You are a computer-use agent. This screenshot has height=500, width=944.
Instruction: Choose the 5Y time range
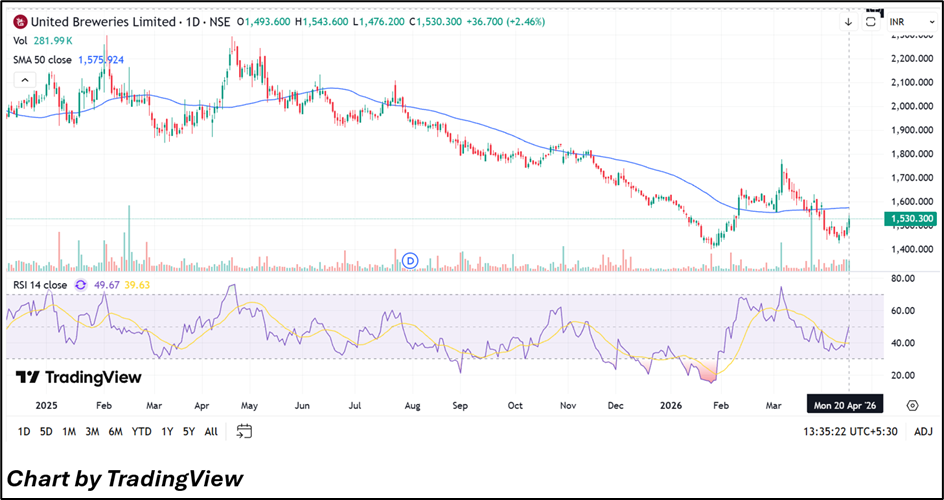pyautogui.click(x=188, y=431)
